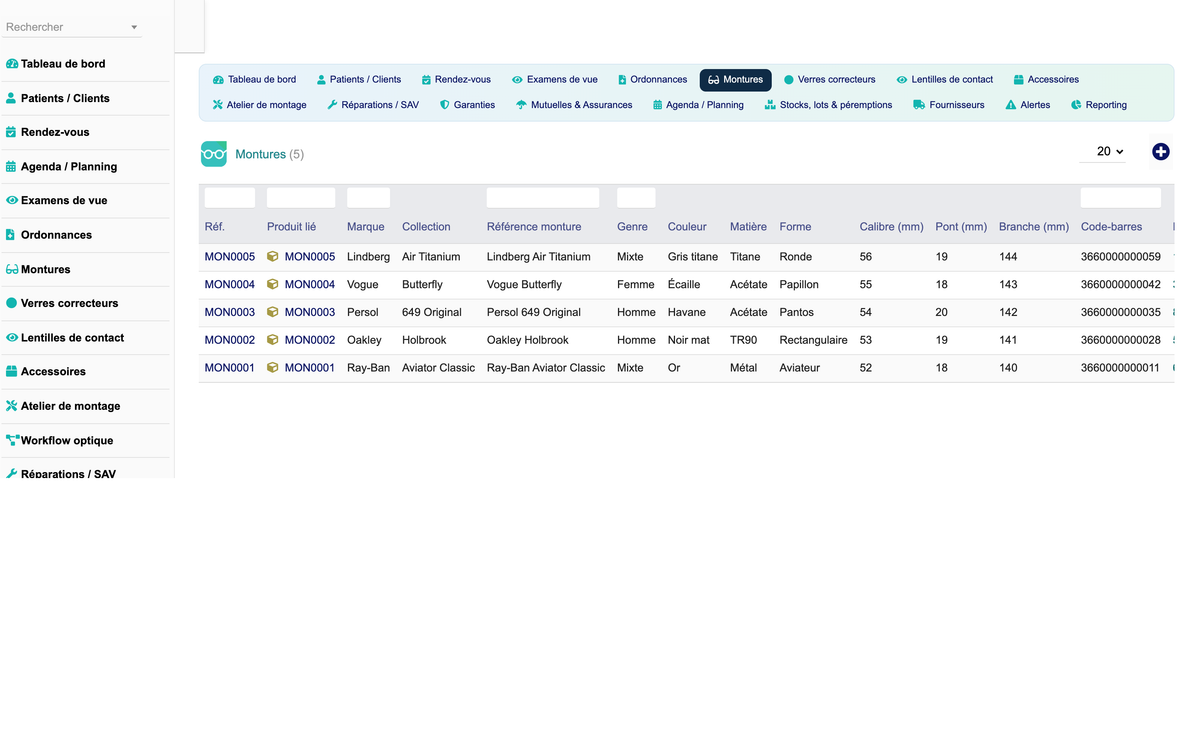Sort by Calibre (mm) column header

coord(892,227)
